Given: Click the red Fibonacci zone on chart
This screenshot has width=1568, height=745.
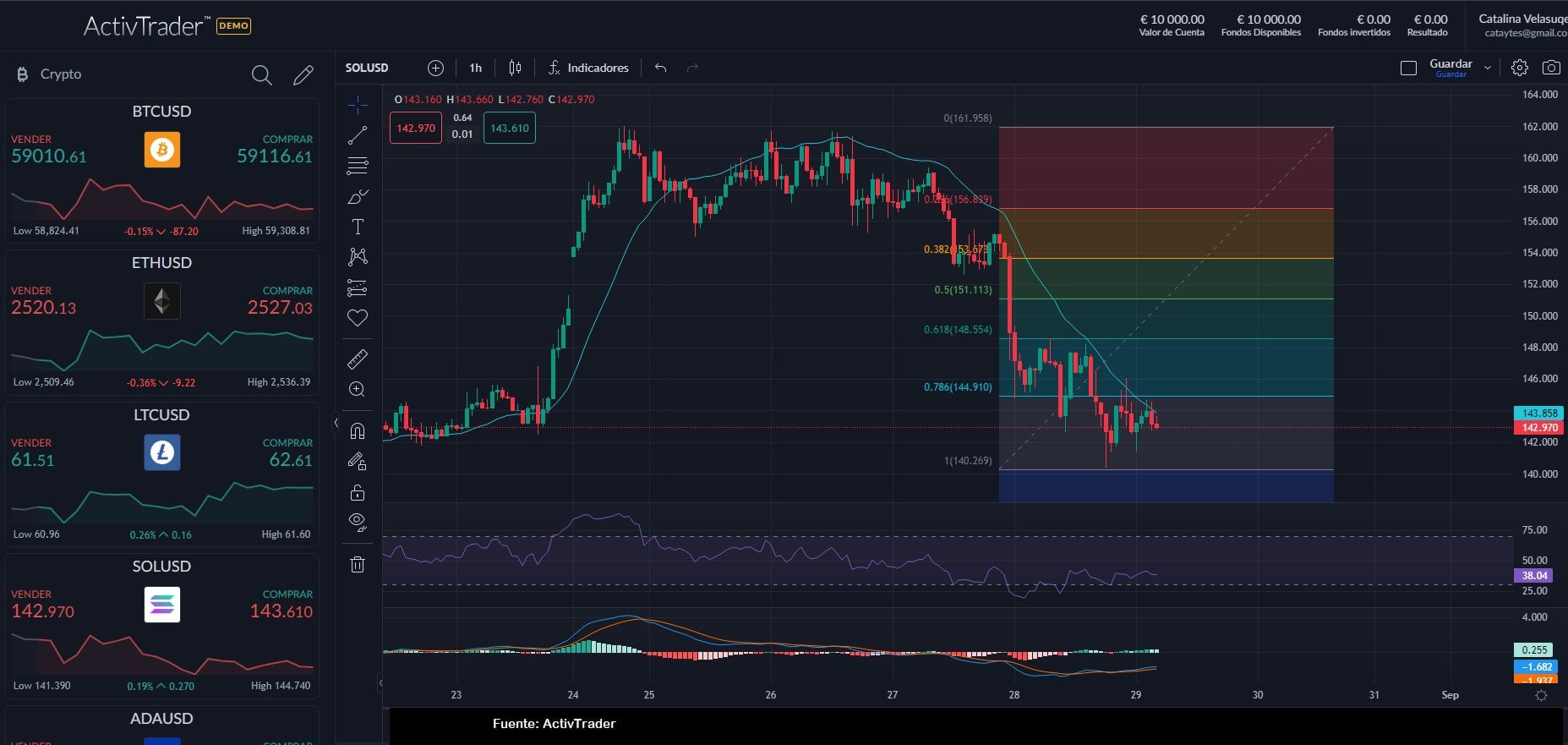Looking at the screenshot, I should click(x=1165, y=167).
